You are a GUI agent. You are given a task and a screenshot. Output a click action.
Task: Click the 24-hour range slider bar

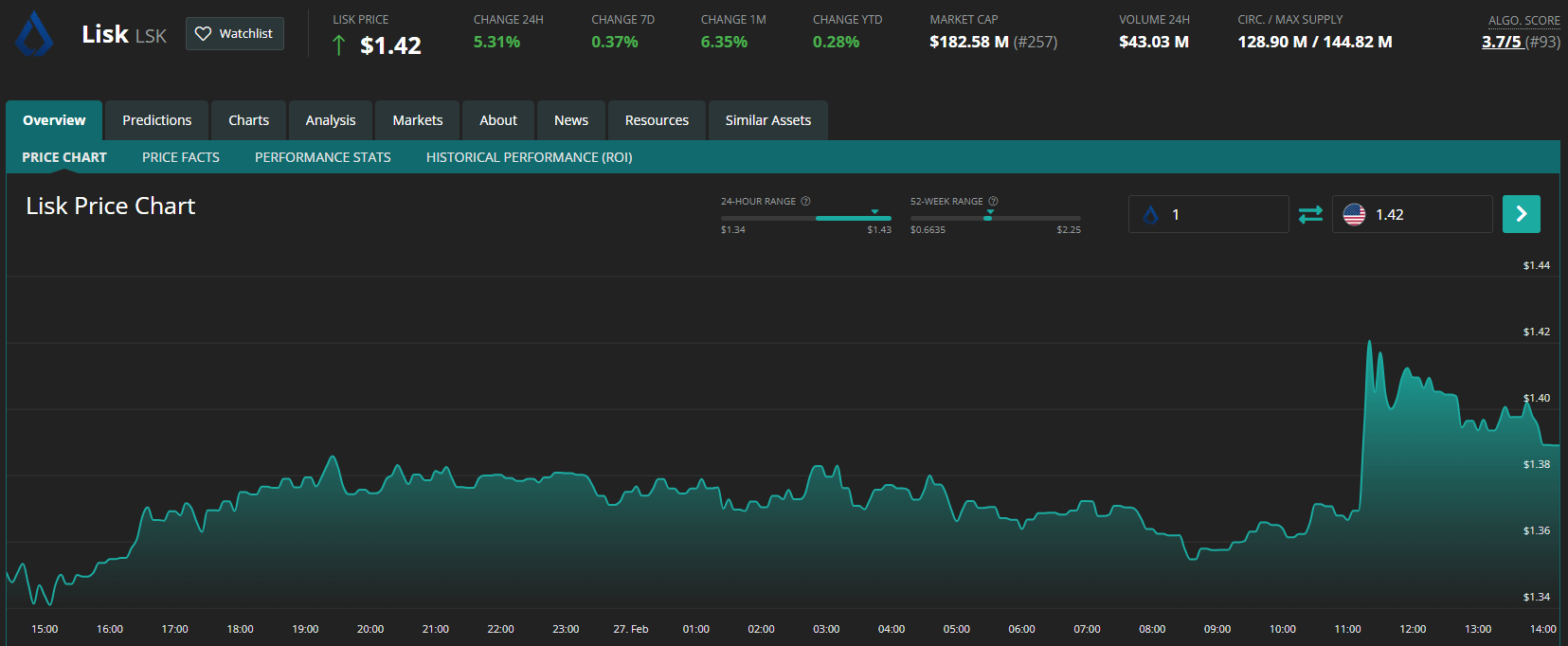805,218
